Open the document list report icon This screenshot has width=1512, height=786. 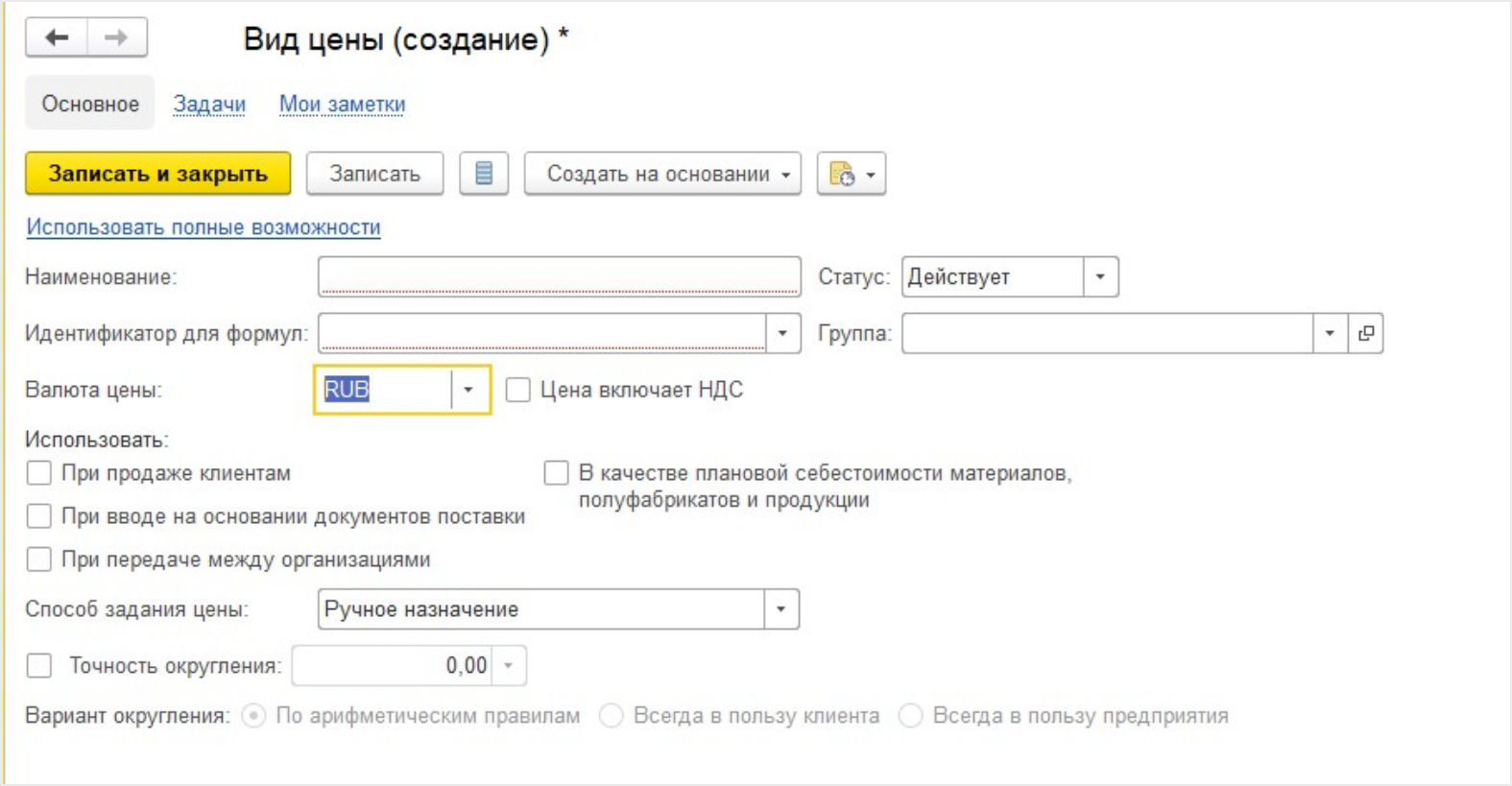483,174
